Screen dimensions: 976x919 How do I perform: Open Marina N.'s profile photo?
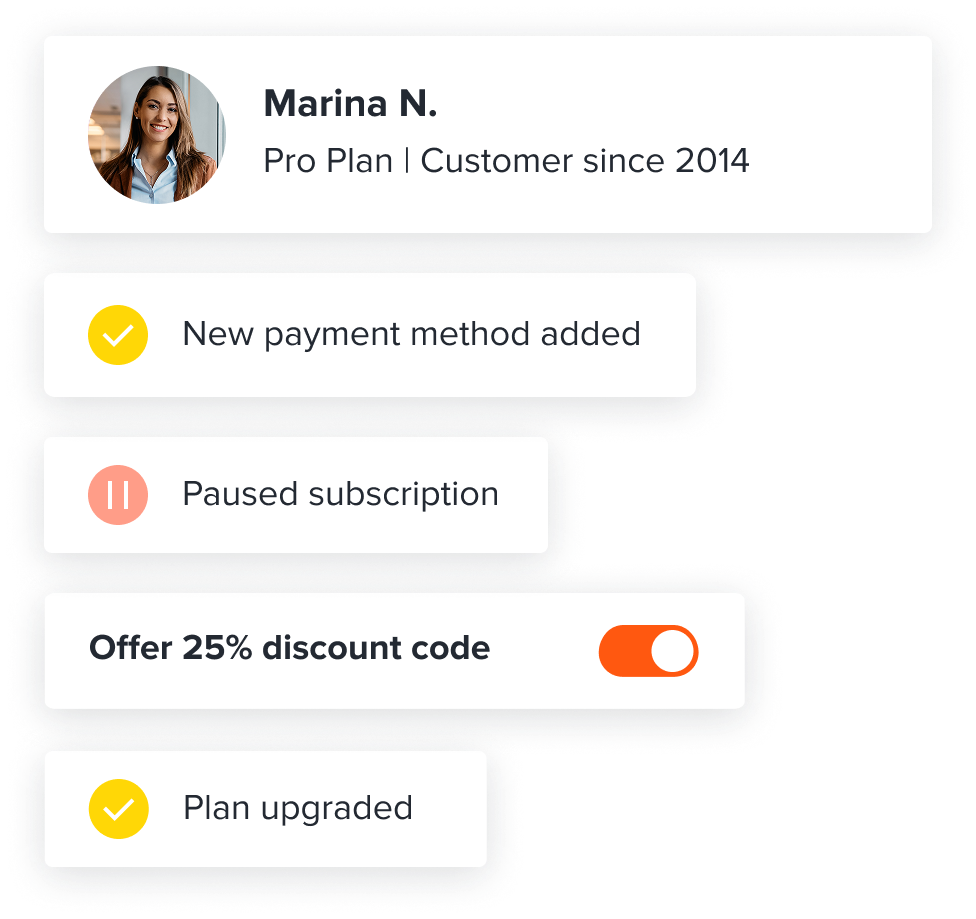[x=157, y=135]
